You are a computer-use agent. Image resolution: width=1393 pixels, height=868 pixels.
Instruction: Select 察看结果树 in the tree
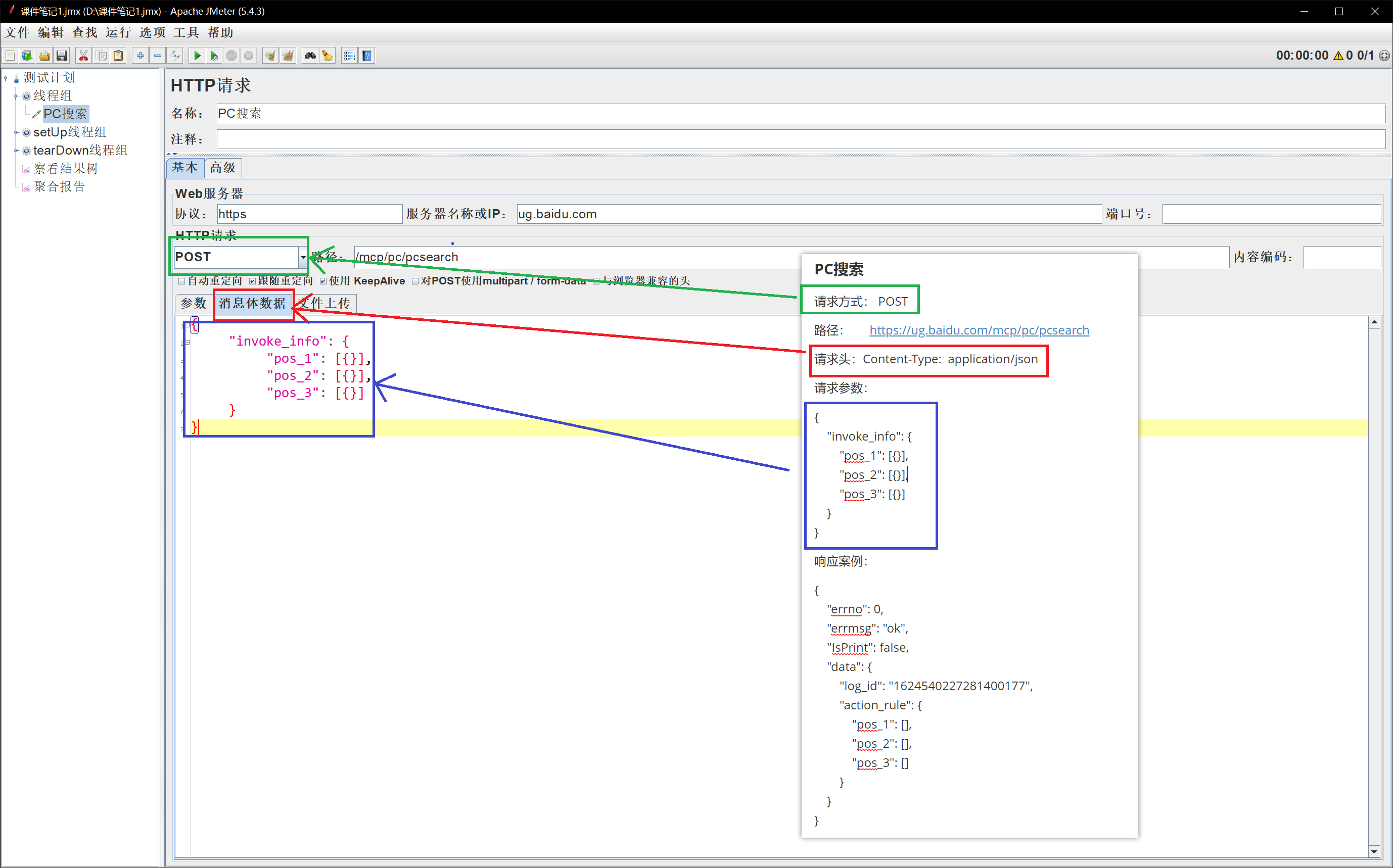tap(66, 169)
